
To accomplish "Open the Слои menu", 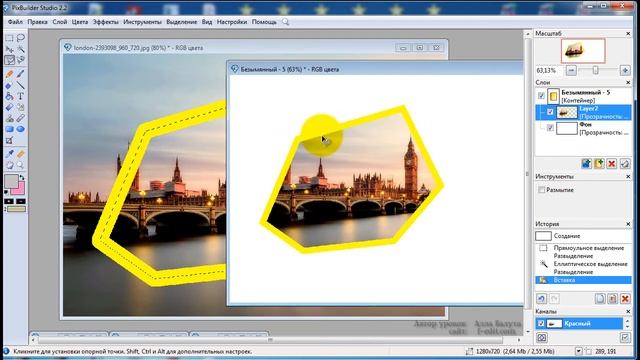I will pos(60,22).
